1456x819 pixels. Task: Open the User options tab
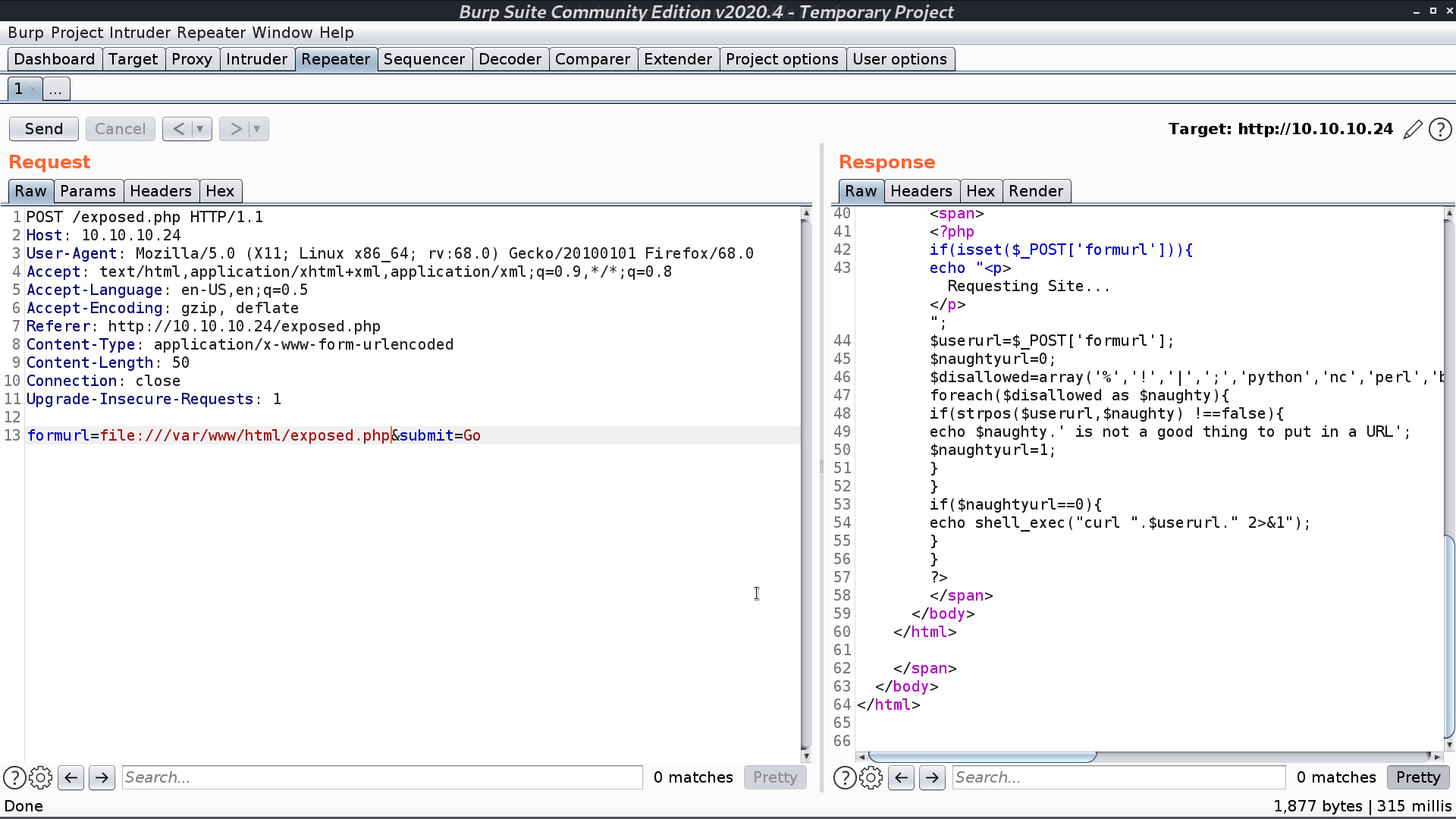tap(900, 59)
